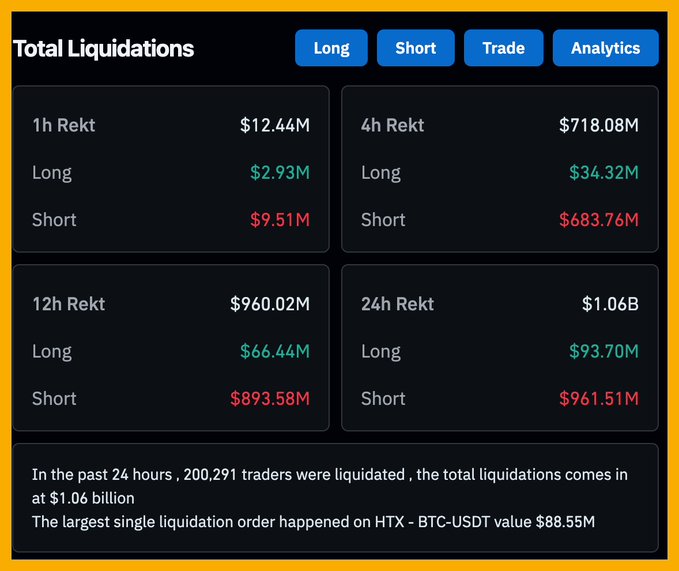Screen dimensions: 679x571
Task: Open the Analytics button
Action: click(605, 48)
